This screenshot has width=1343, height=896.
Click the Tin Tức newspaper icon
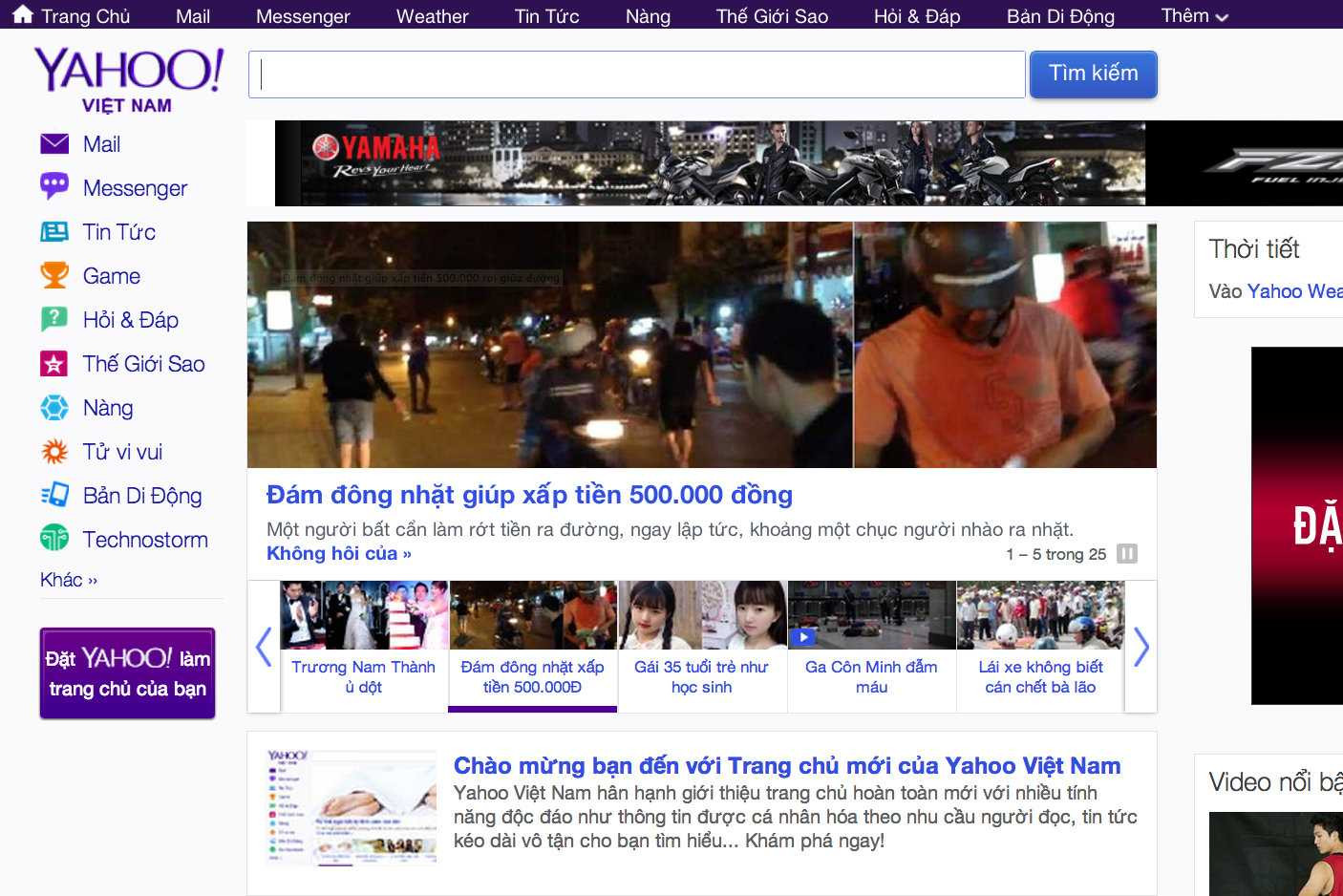(x=54, y=232)
